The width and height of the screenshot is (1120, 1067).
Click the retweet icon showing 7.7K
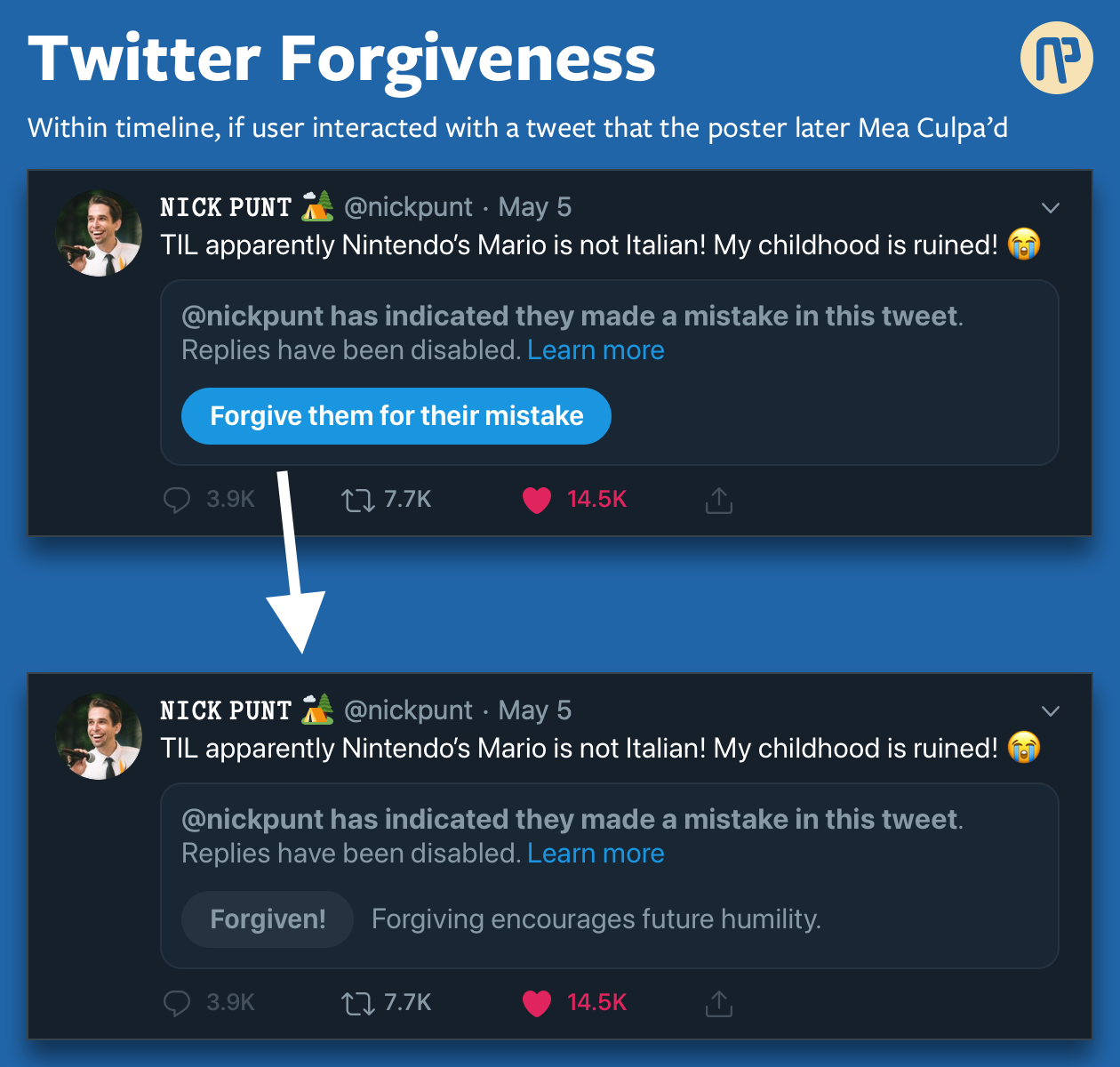[x=358, y=500]
